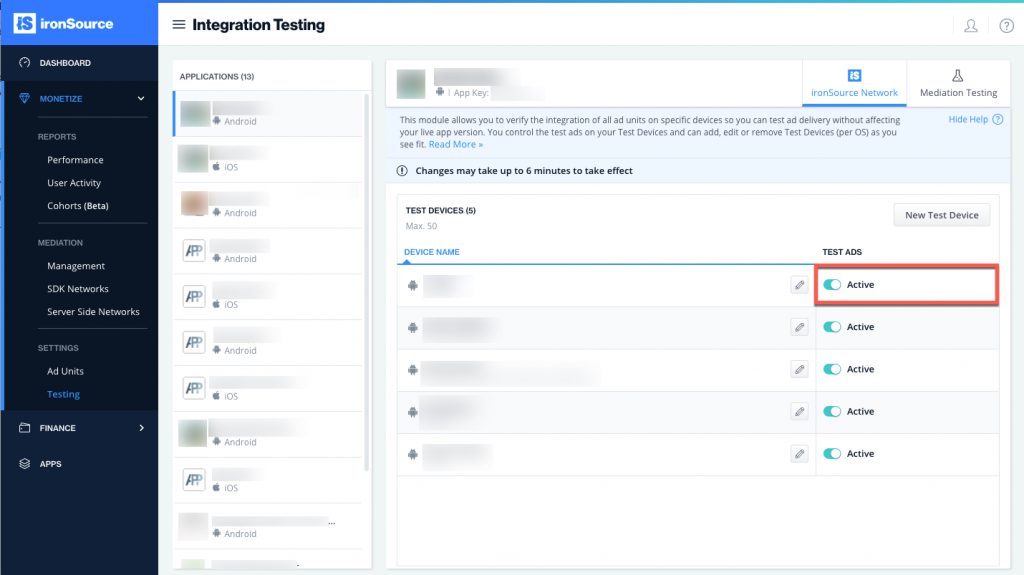
Task: Toggle the hamburger menu beside Integration Testing
Action: 178,24
